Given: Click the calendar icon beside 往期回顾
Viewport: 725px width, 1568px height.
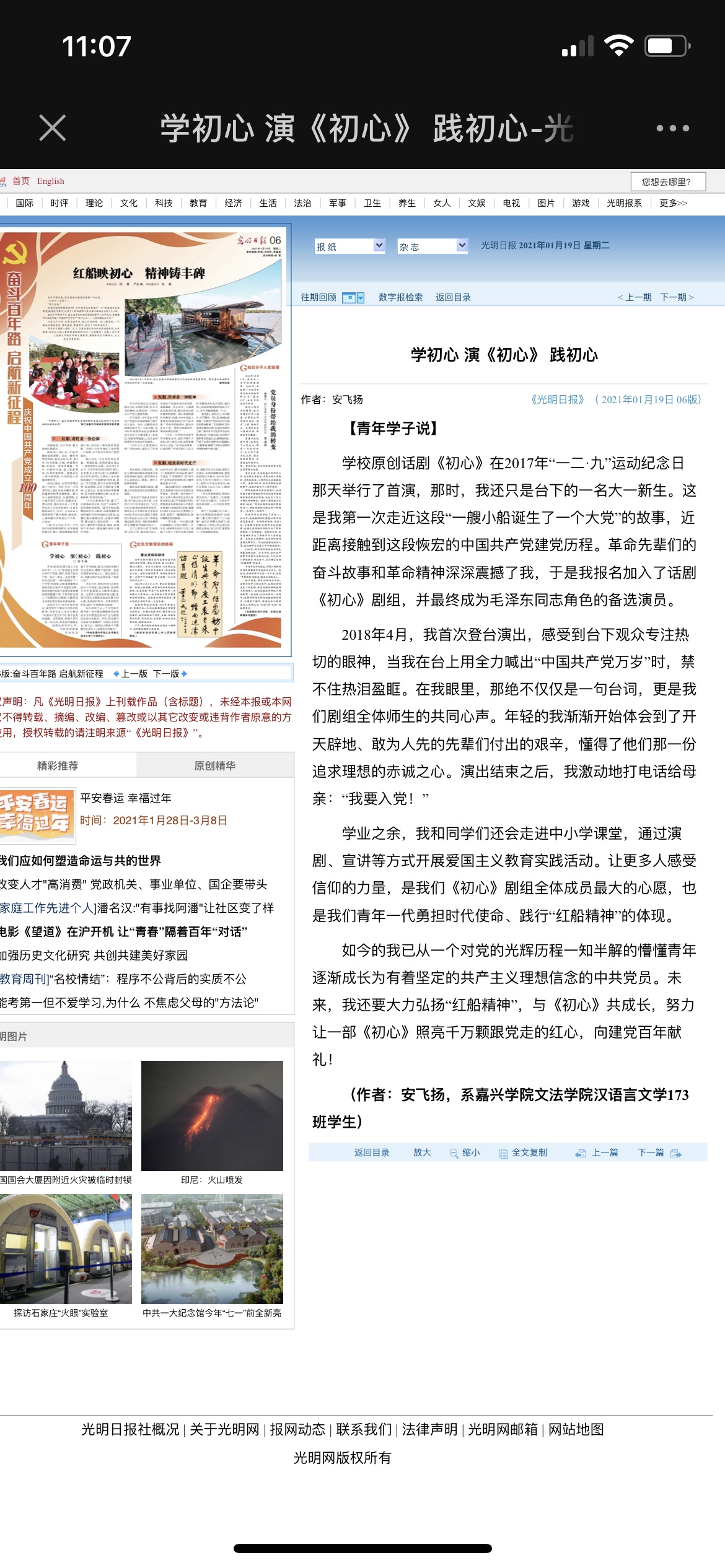Looking at the screenshot, I should click(x=349, y=297).
